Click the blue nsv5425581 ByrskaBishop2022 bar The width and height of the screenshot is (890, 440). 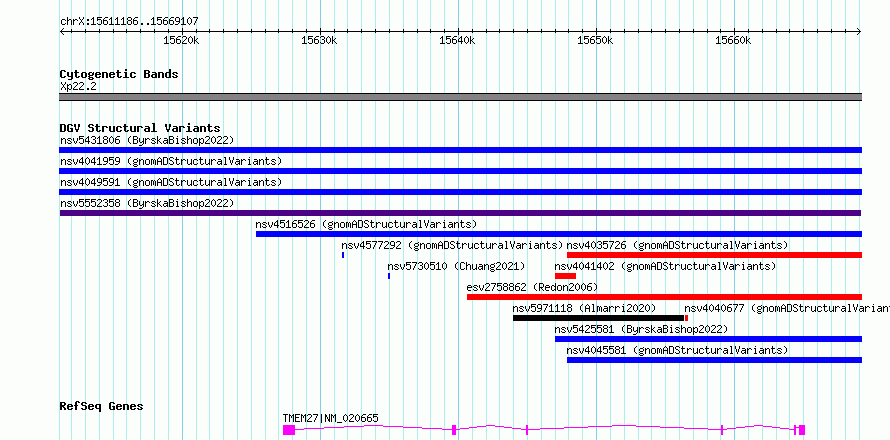pyautogui.click(x=708, y=339)
